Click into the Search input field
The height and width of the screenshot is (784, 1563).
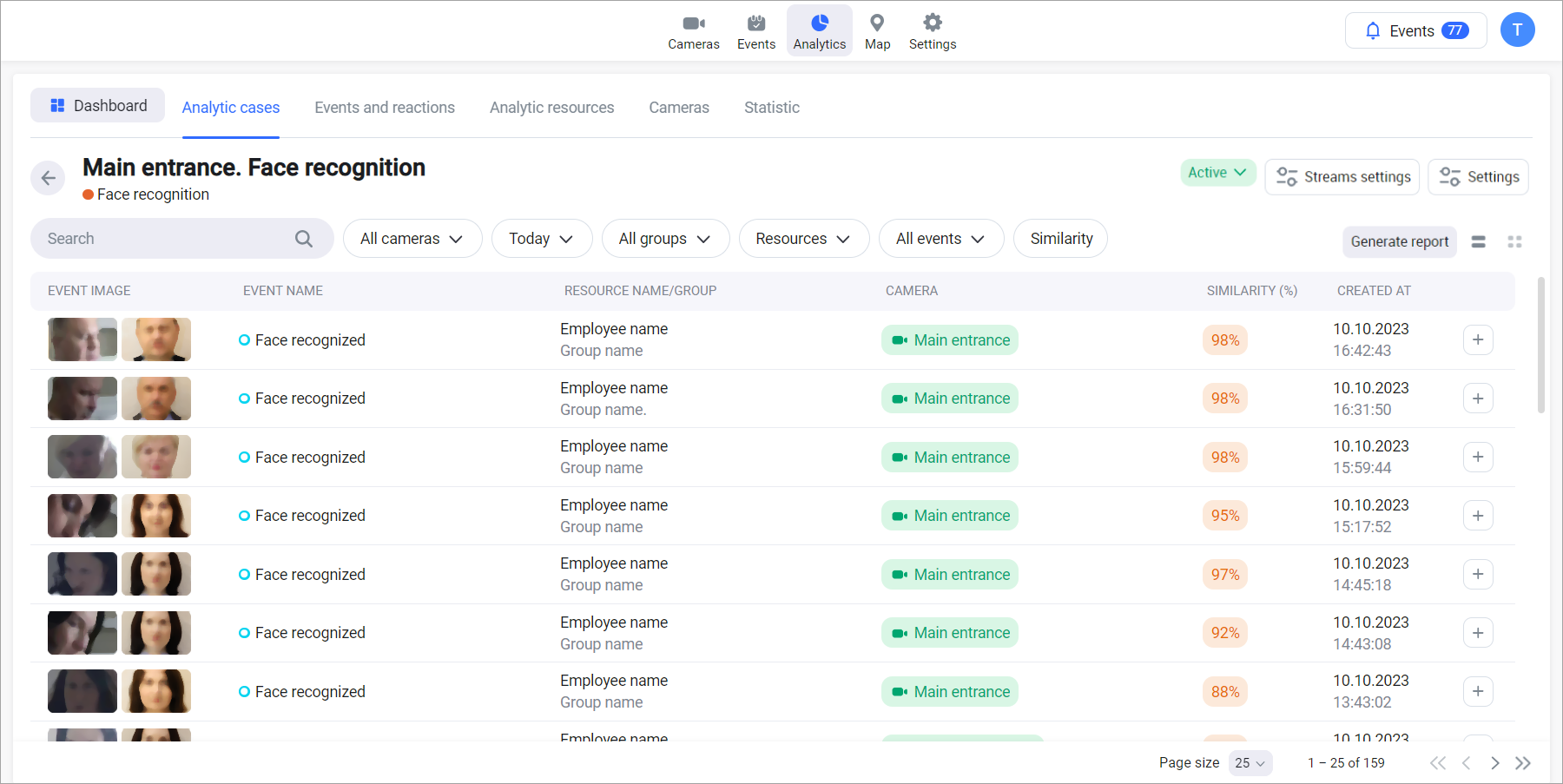coord(165,239)
